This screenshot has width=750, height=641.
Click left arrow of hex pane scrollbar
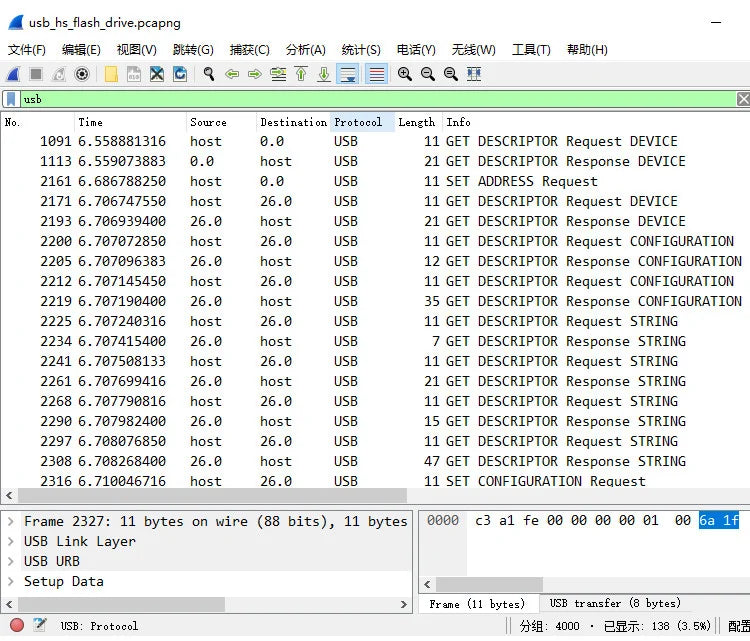pyautogui.click(x=428, y=584)
